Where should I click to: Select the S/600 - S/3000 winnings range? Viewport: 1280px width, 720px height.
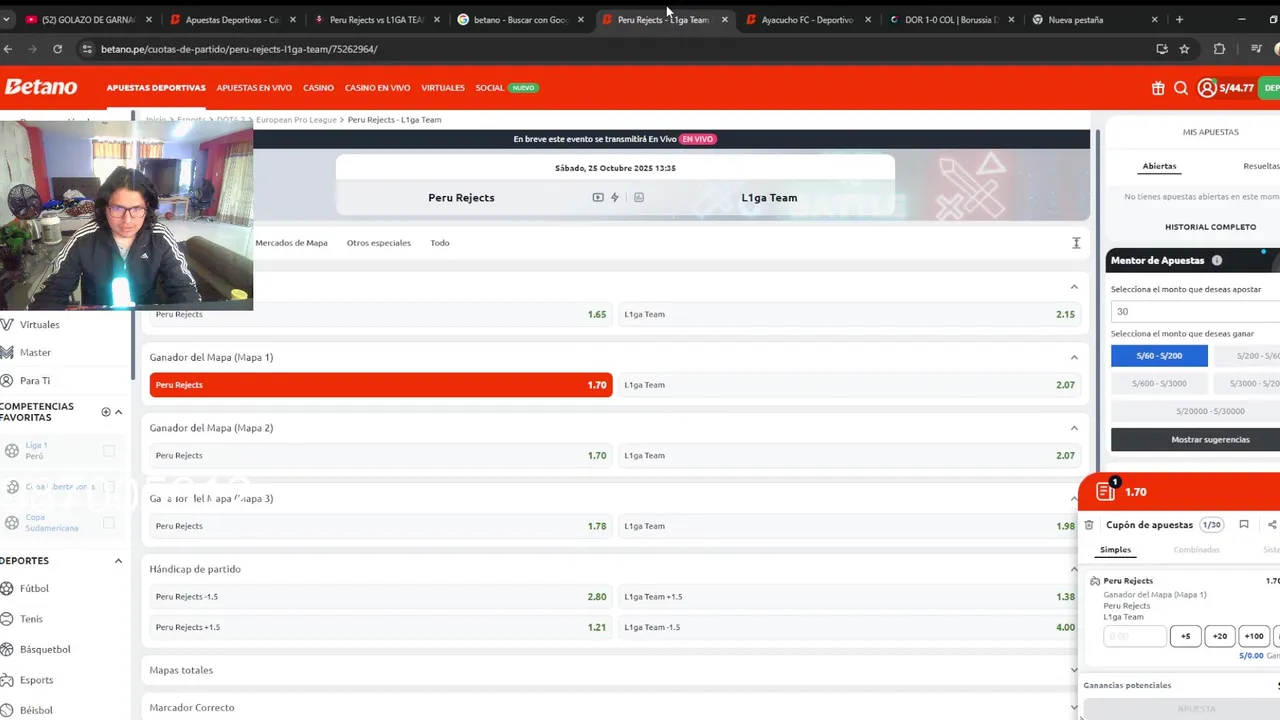click(x=1159, y=383)
